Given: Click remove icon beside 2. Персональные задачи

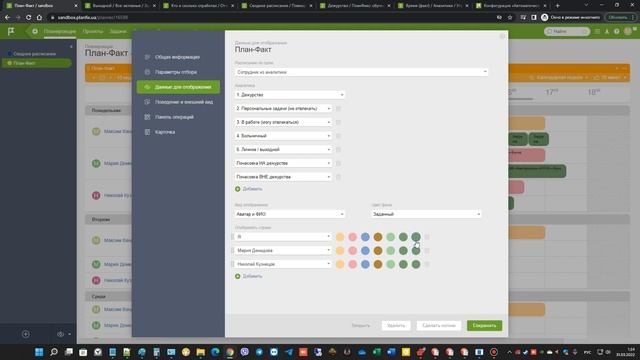Looking at the screenshot, I should coord(338,109).
